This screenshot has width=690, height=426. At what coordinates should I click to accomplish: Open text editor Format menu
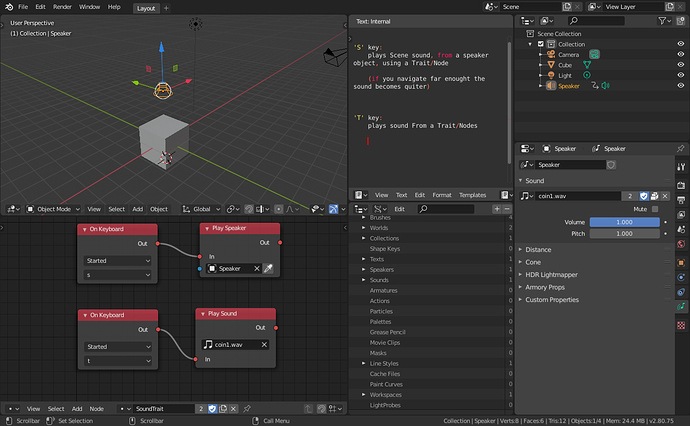(441, 195)
